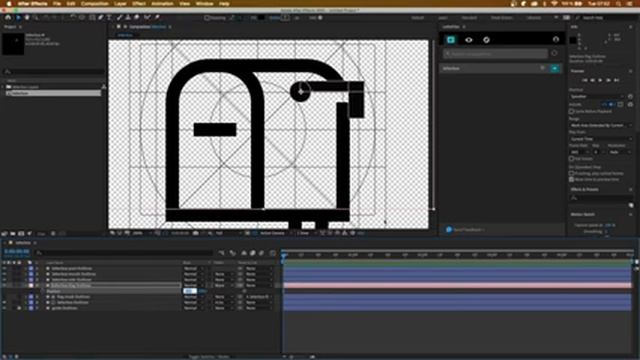Click the new folder icon in Project panel
The width and height of the screenshot is (640, 360).
13,233
